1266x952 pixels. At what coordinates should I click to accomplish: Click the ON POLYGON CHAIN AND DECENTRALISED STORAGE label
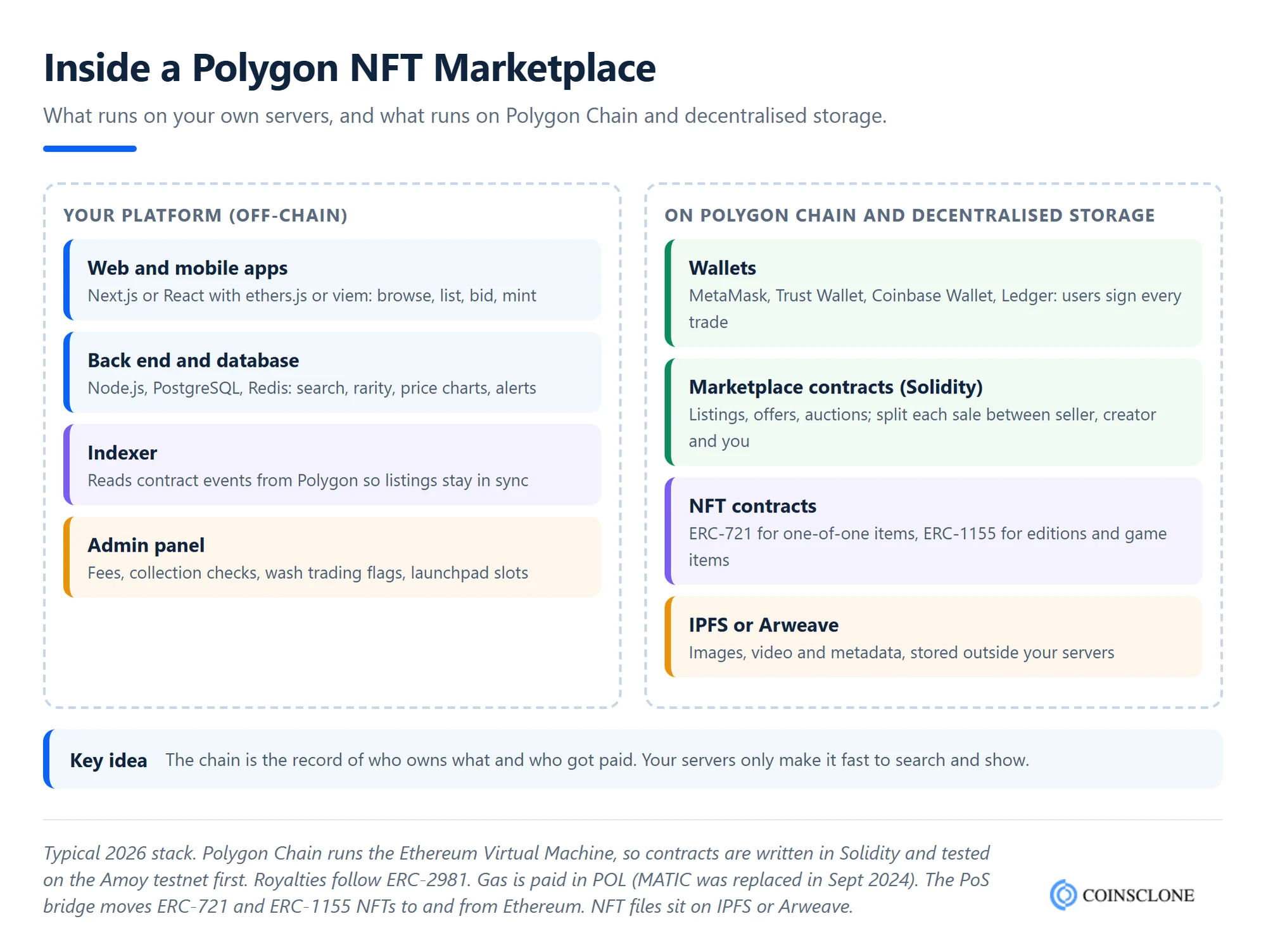pos(909,215)
